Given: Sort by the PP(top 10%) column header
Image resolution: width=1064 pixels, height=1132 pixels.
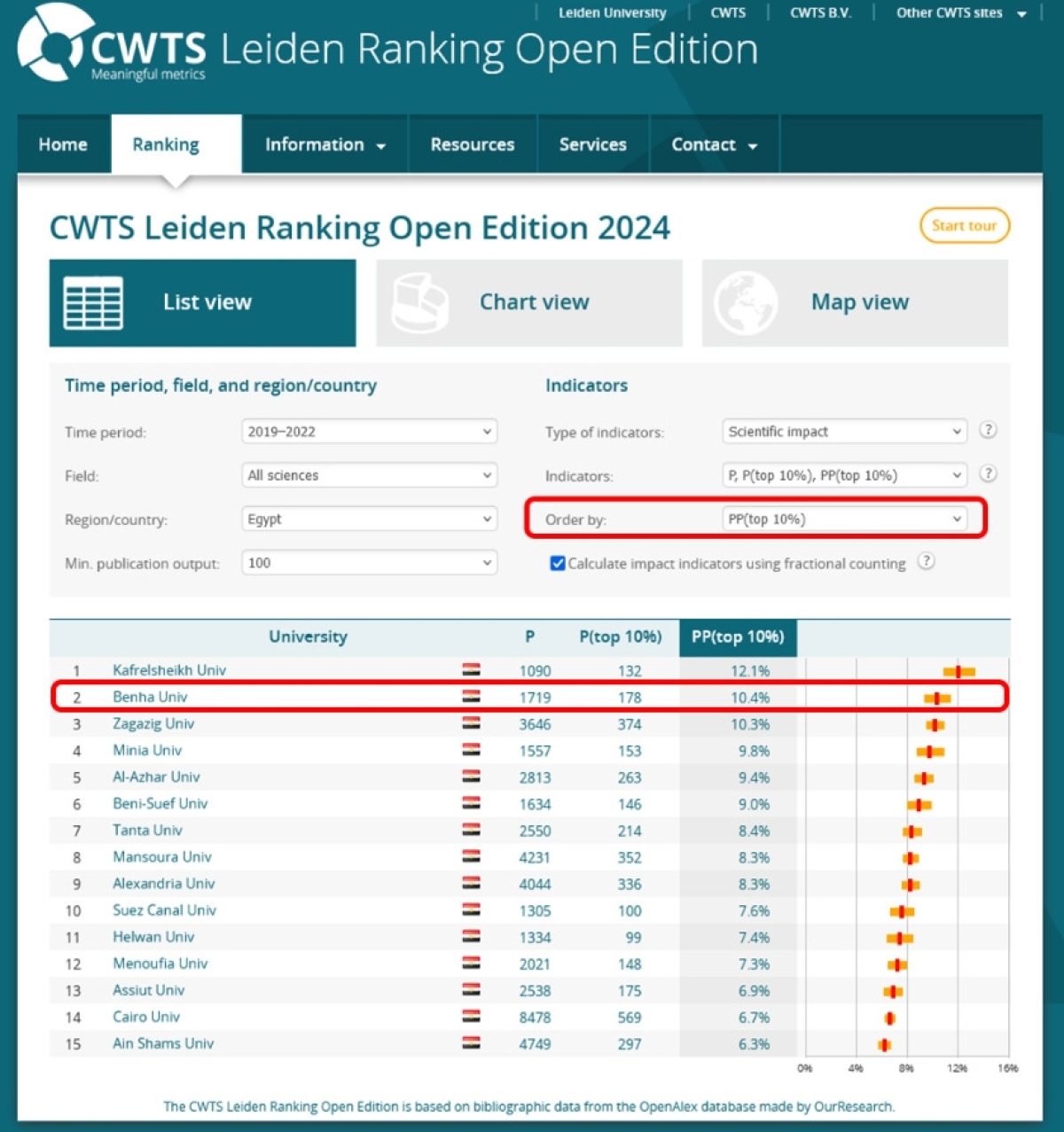Looking at the screenshot, I should tap(738, 637).
